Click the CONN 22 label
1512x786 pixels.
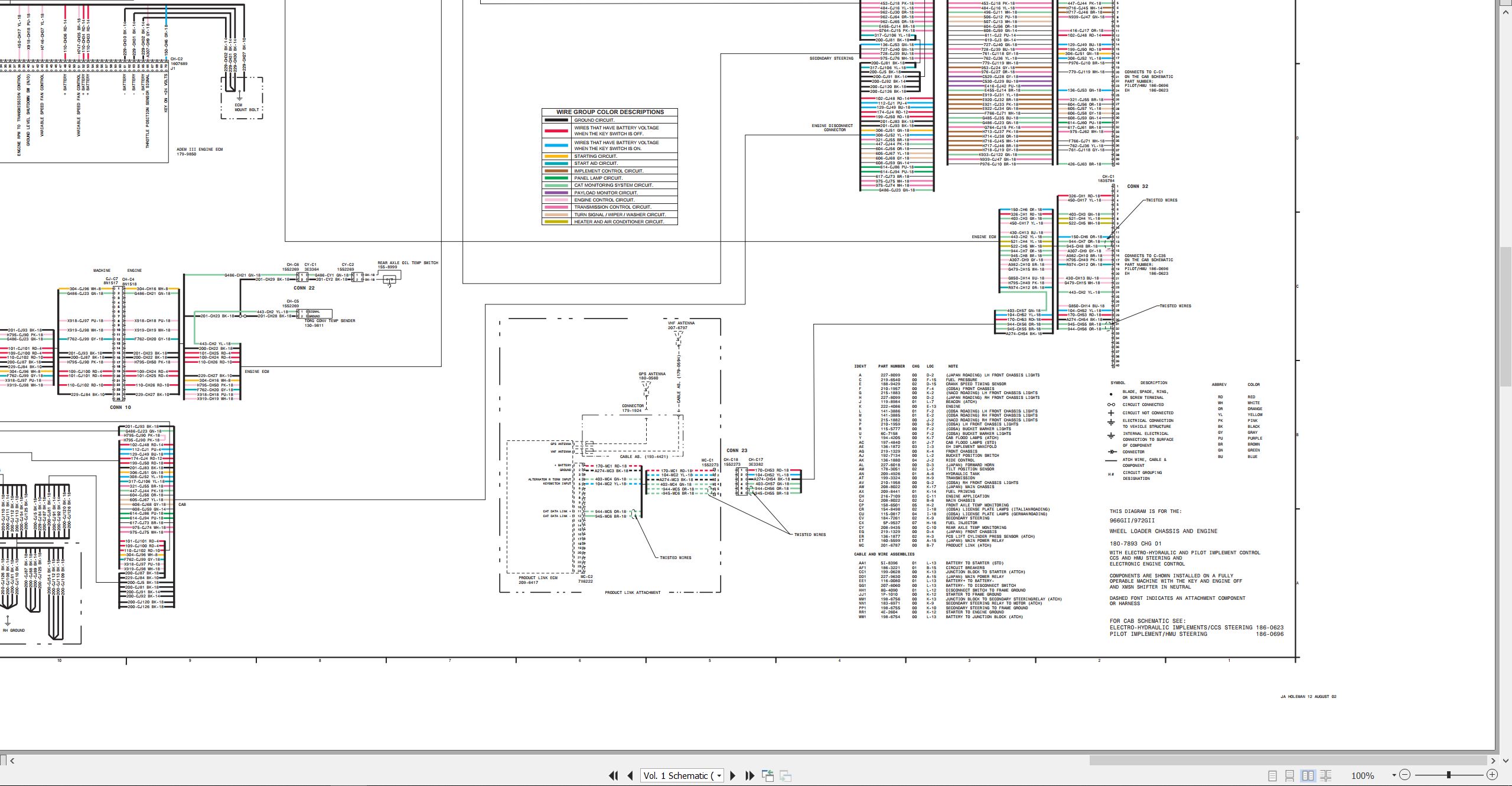click(x=304, y=288)
